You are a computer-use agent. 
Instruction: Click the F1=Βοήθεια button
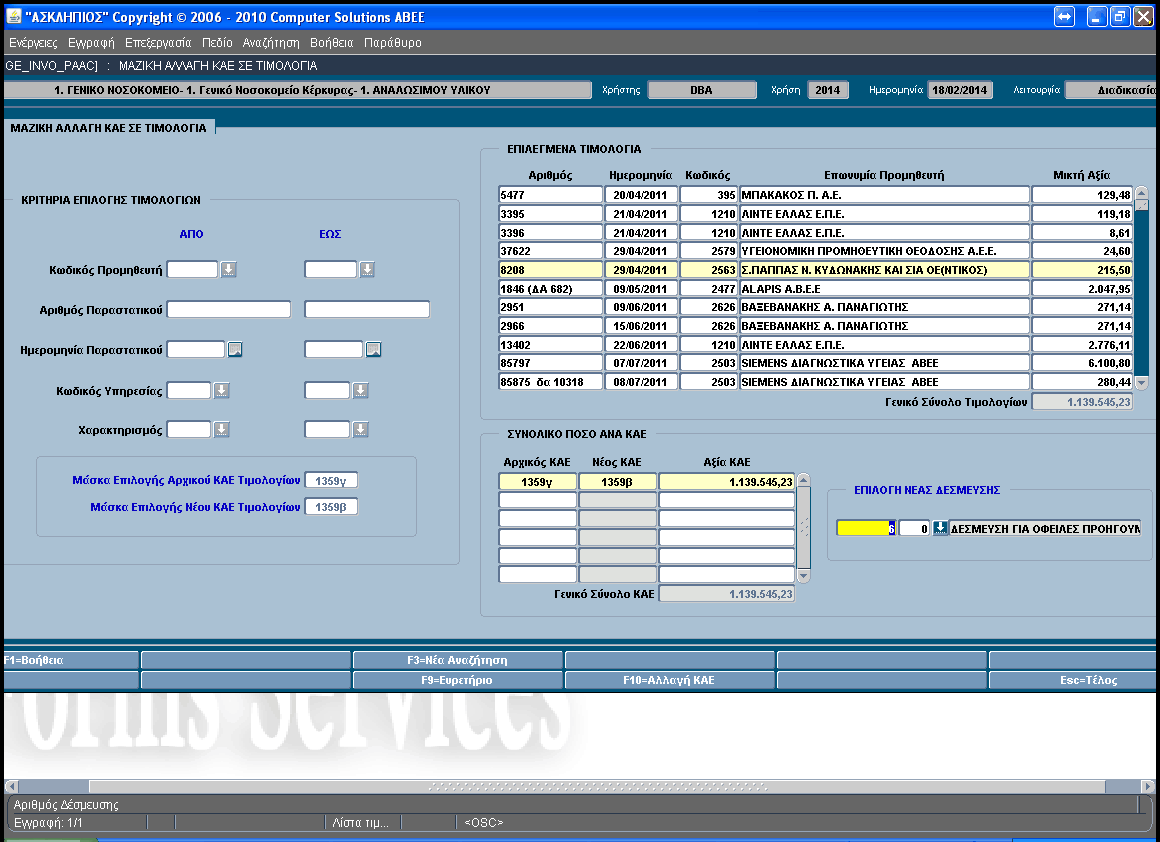pyautogui.click(x=70, y=660)
